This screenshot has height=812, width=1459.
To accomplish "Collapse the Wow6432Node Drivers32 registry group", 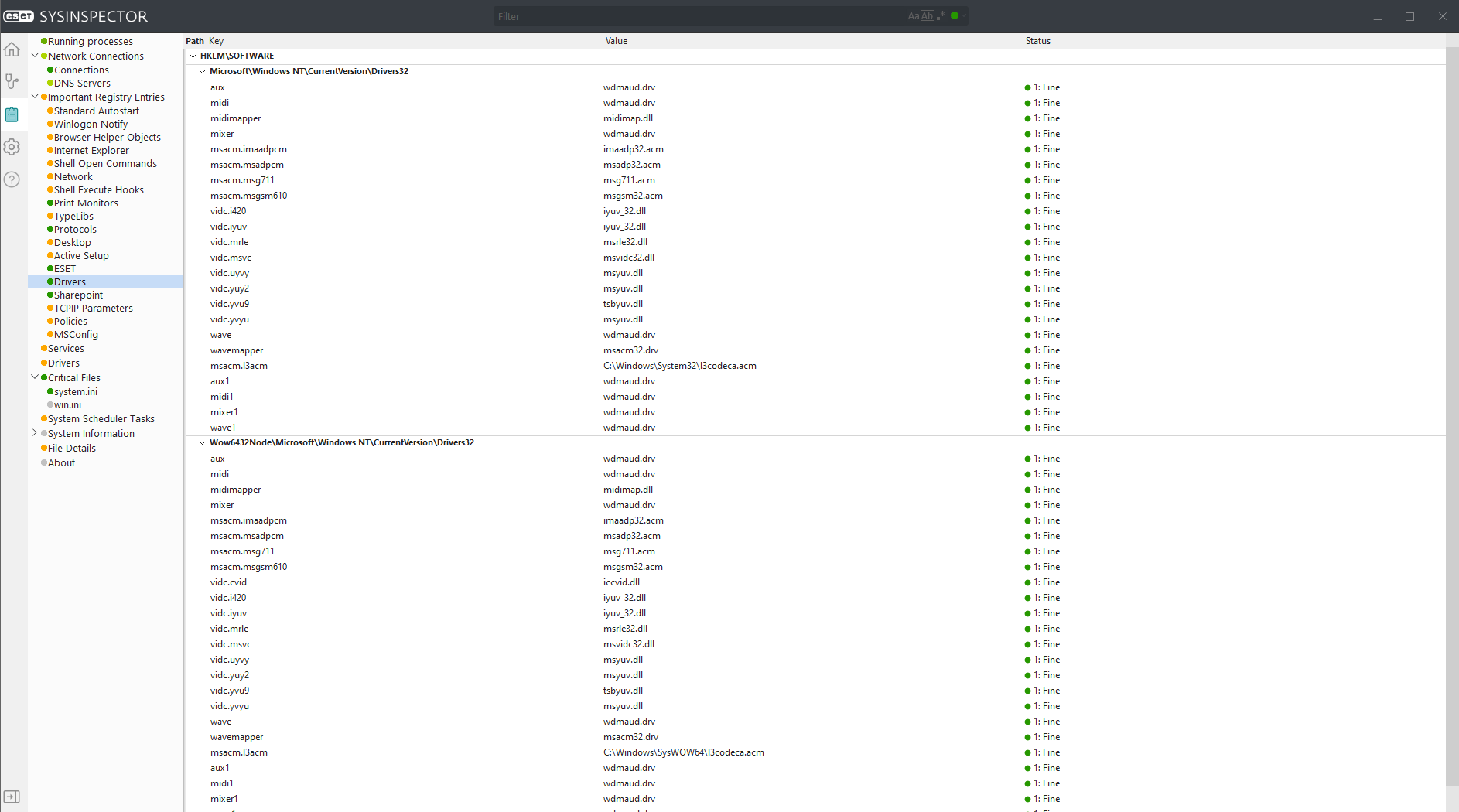I will (203, 443).
